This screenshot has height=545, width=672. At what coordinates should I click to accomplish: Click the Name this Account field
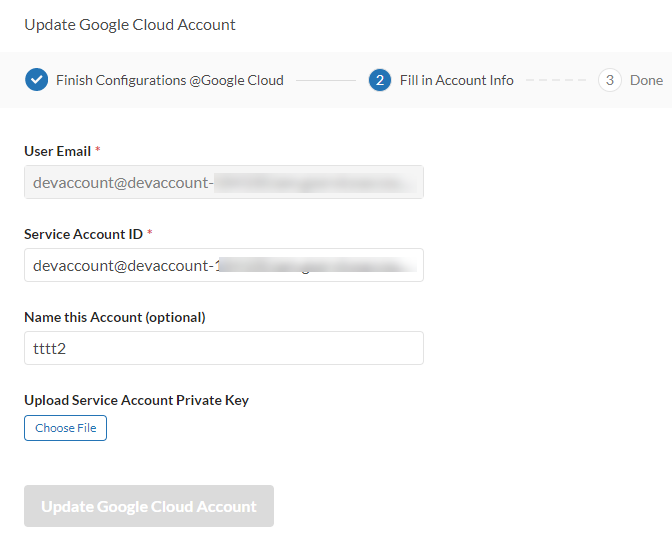tap(223, 348)
